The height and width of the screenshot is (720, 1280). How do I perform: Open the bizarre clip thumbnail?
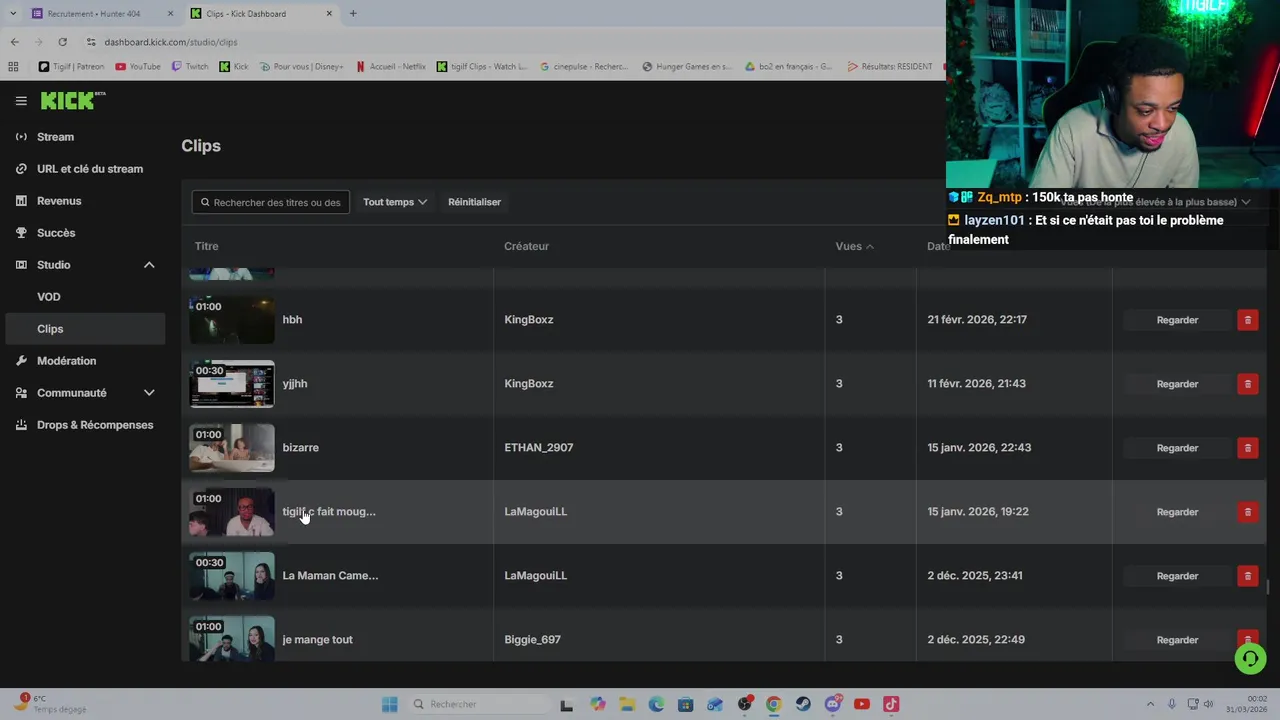232,448
